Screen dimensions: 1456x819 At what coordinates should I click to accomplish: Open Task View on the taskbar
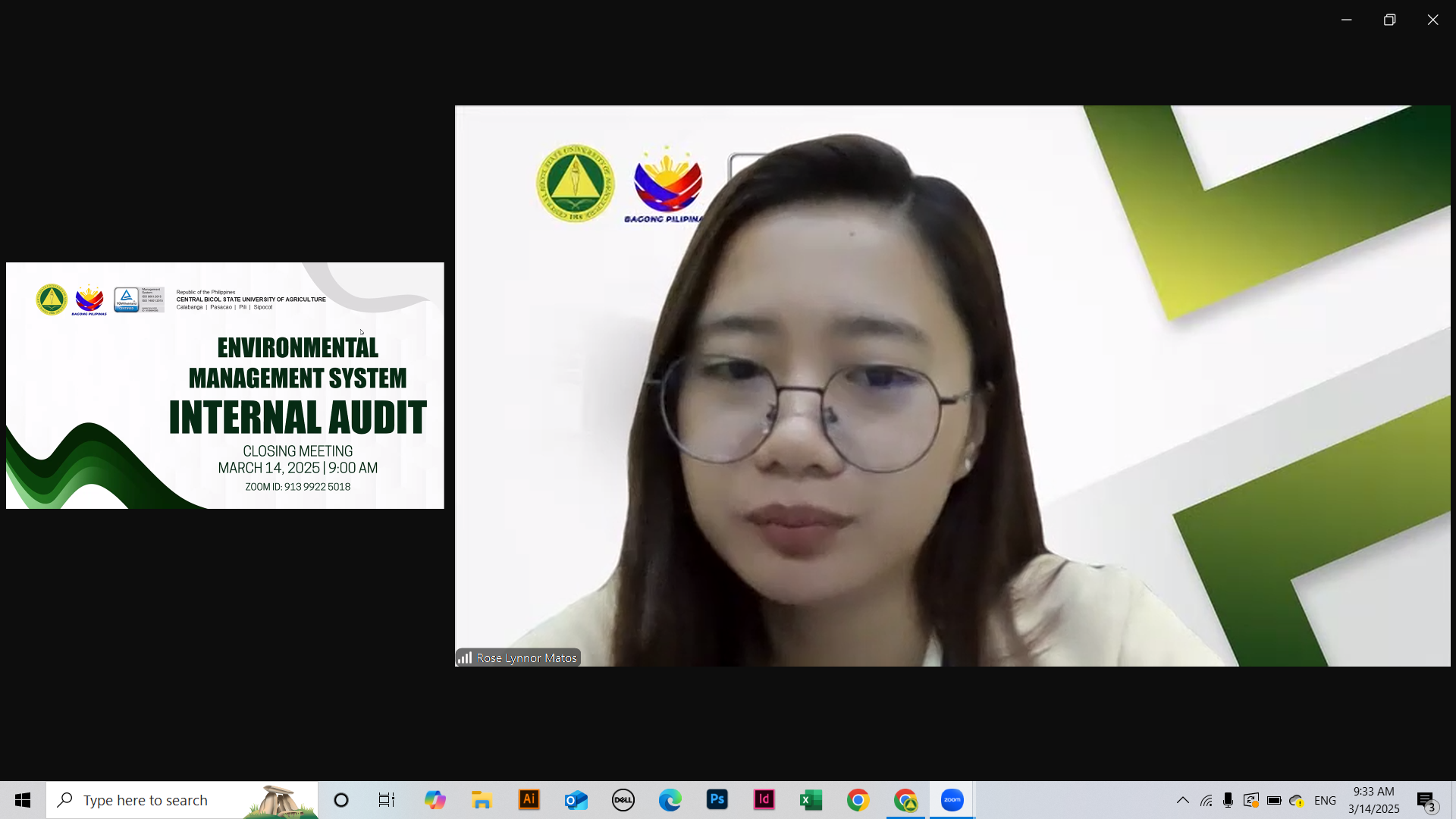click(x=387, y=800)
